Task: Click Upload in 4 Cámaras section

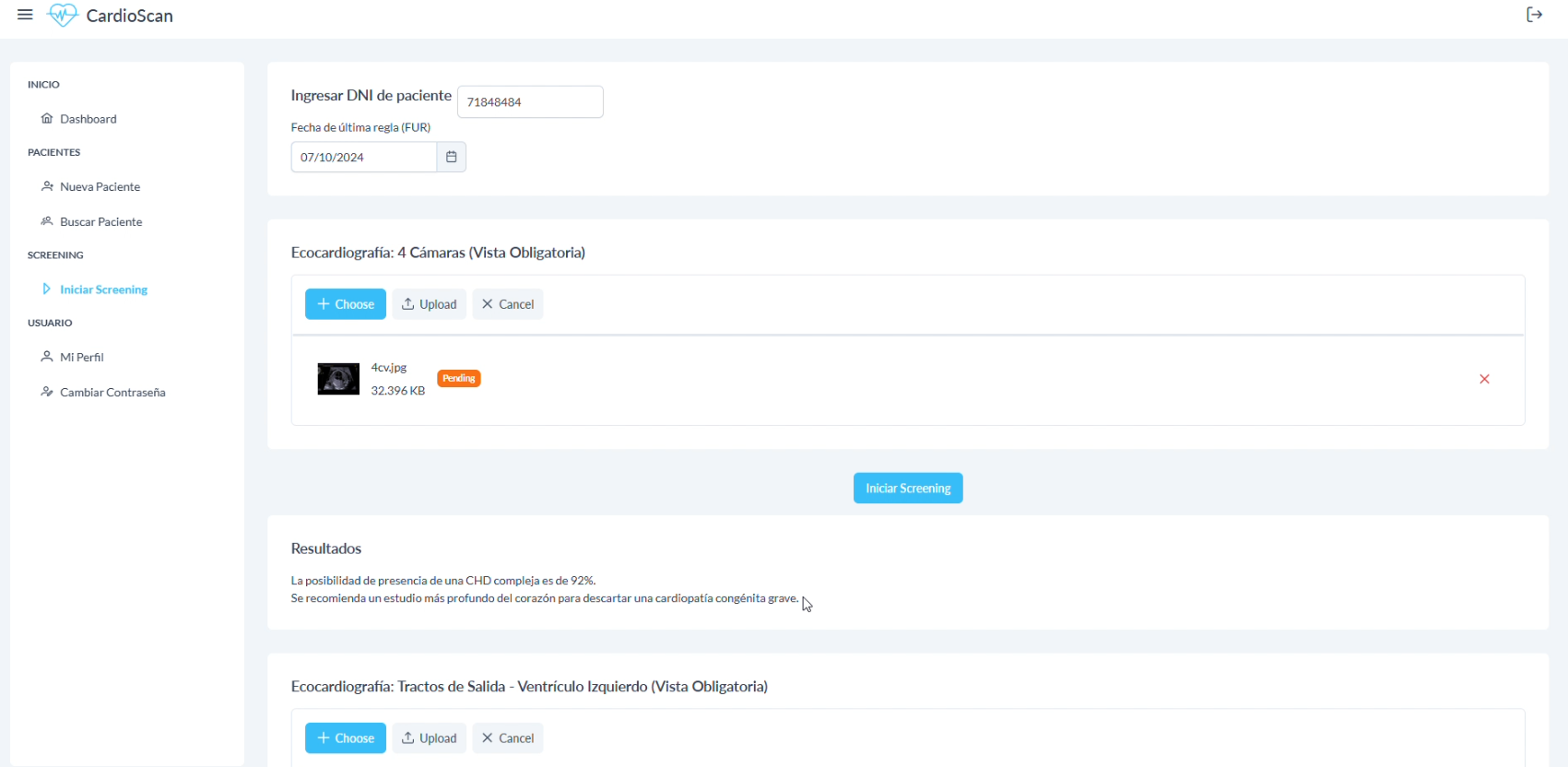Action: pyautogui.click(x=430, y=304)
